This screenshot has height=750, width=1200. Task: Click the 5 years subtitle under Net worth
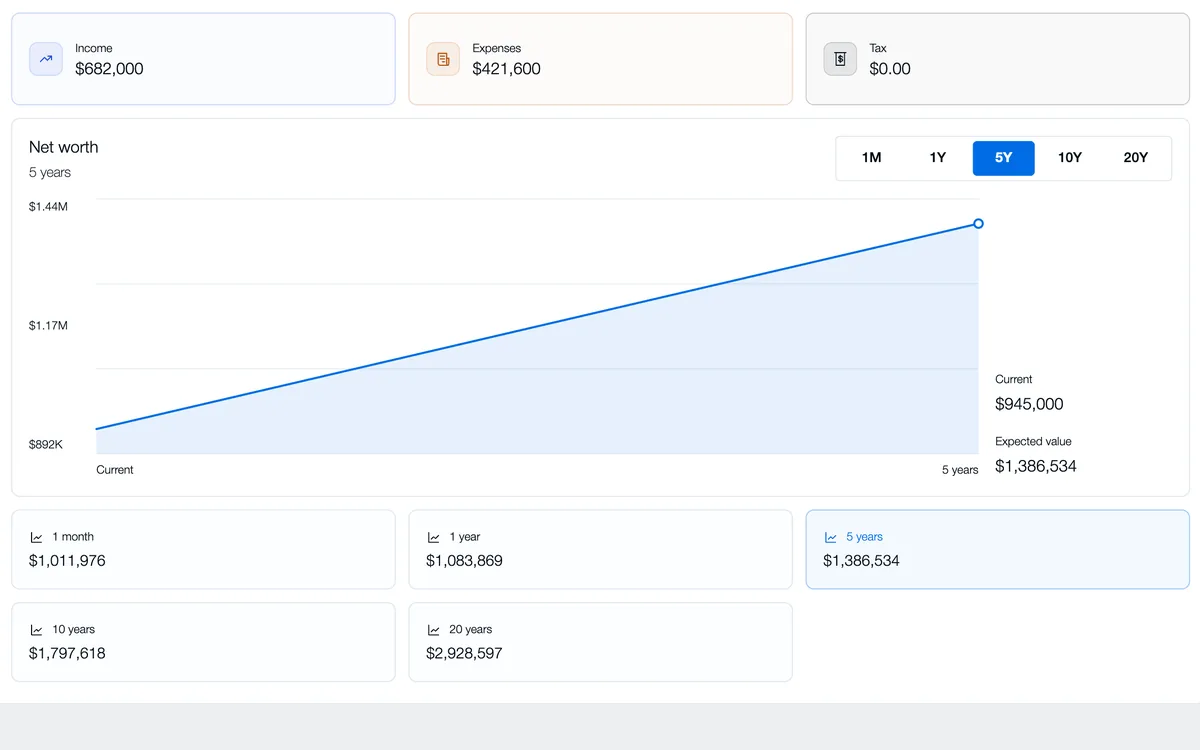[50, 172]
